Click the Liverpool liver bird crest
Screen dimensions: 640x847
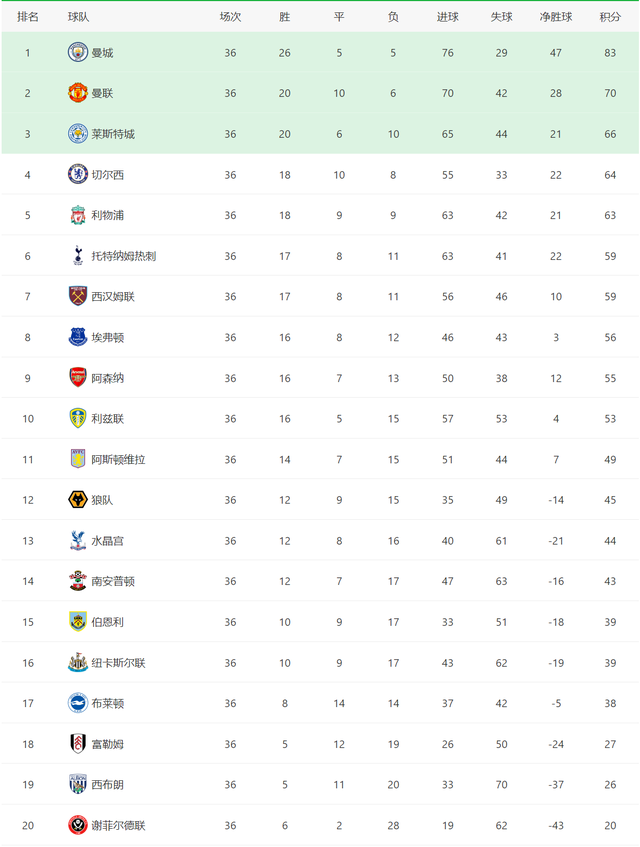click(78, 215)
